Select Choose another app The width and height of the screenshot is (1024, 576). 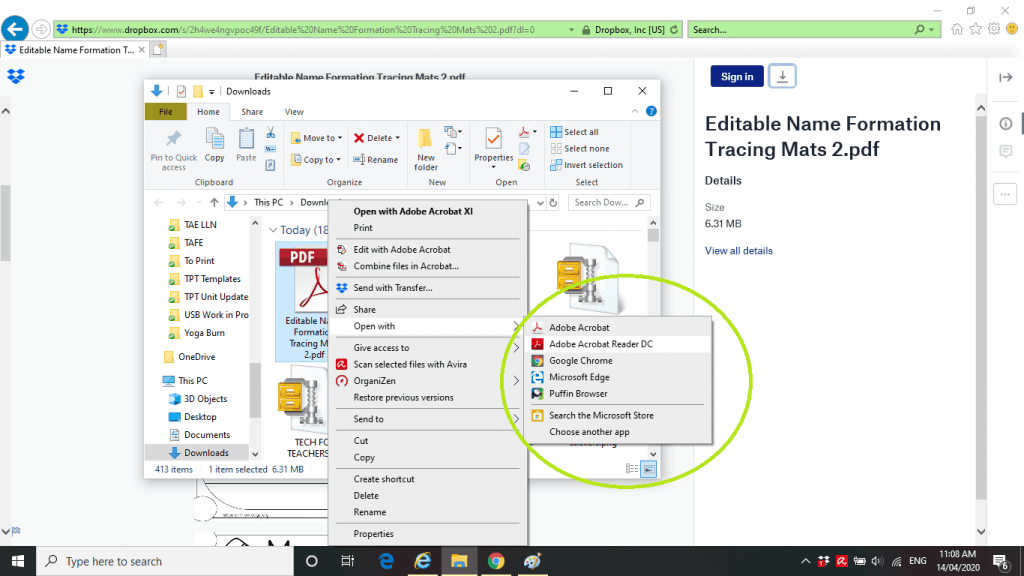[x=618, y=432]
